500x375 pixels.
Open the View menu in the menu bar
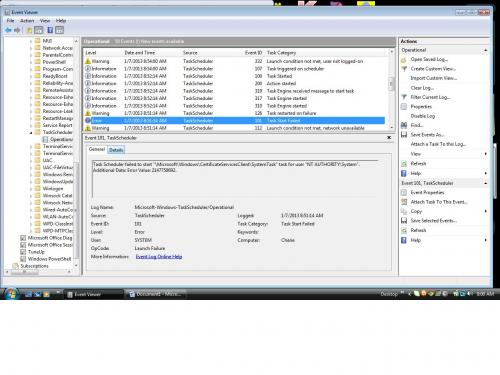pyautogui.click(x=45, y=21)
